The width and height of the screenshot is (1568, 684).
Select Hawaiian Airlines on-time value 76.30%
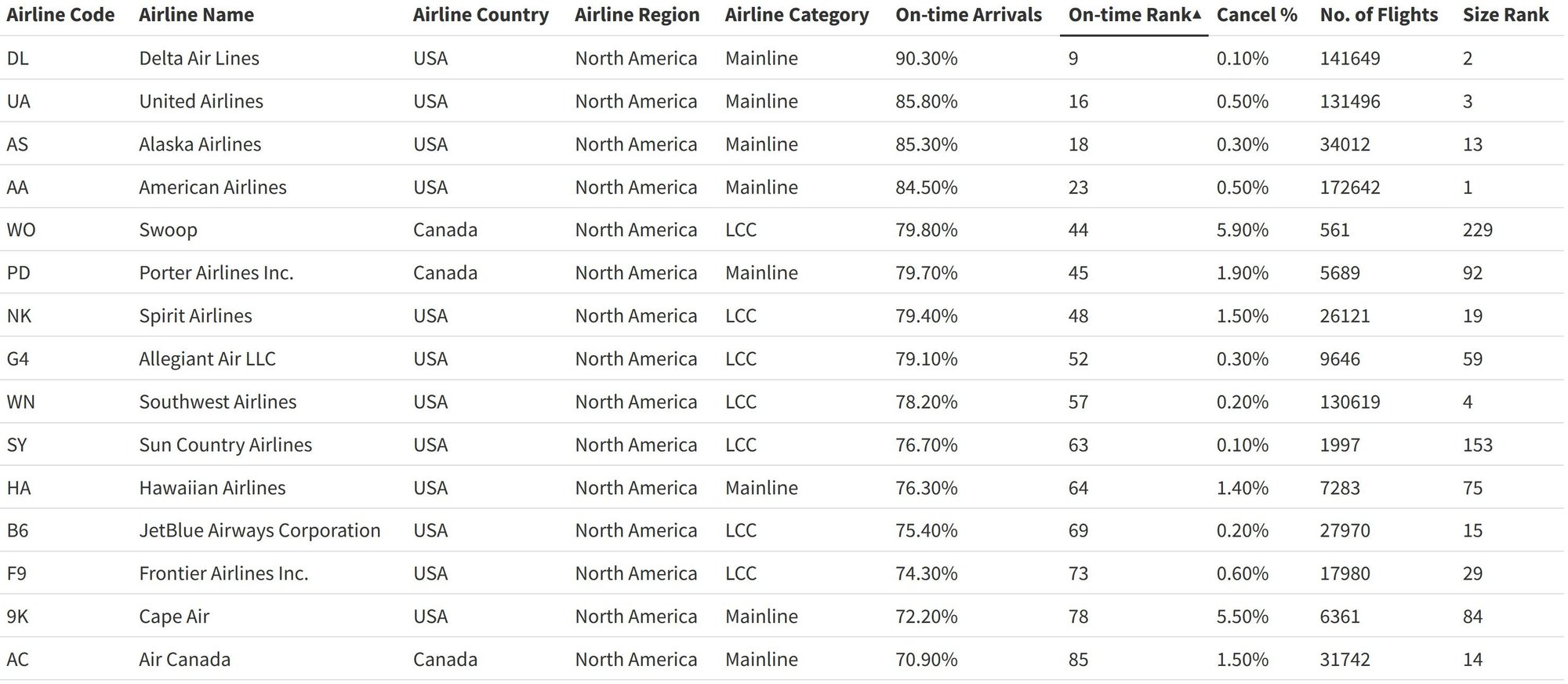tap(926, 488)
